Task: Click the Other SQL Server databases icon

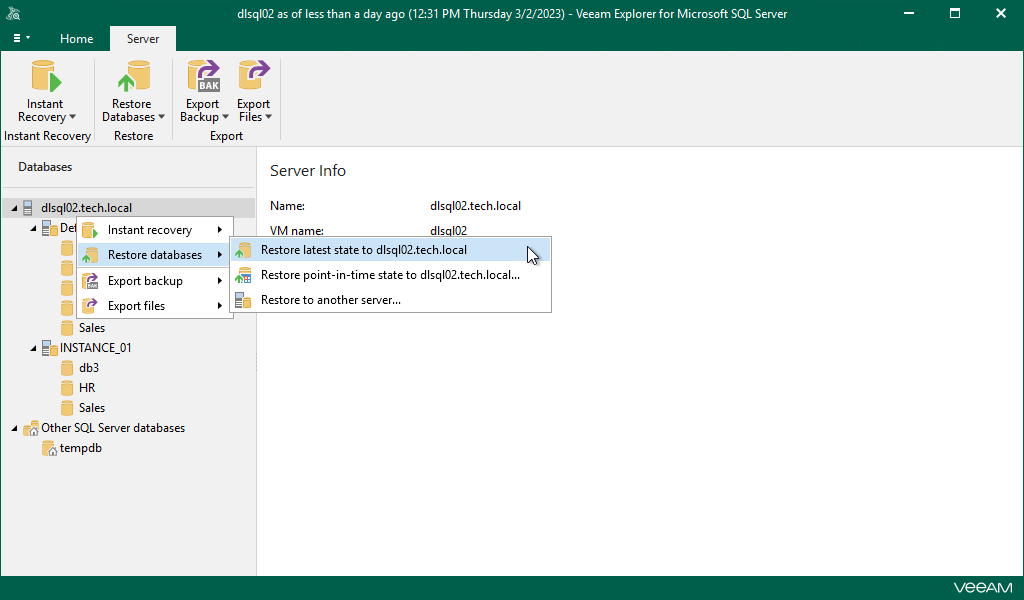Action: point(28,428)
